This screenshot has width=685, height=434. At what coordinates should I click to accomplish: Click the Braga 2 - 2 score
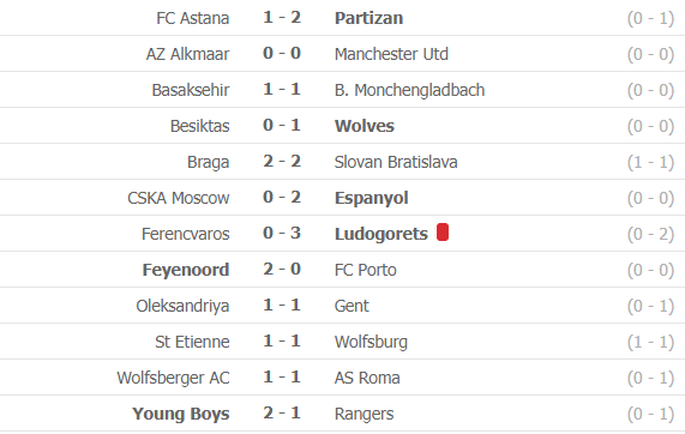click(282, 161)
